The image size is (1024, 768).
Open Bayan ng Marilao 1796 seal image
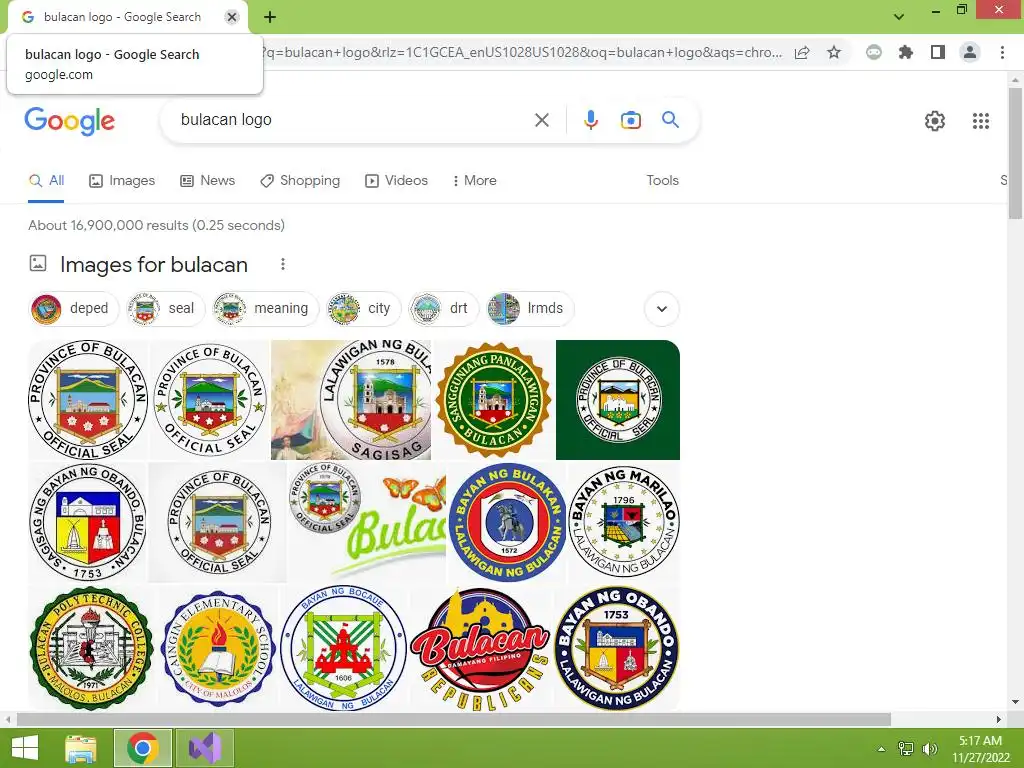624,522
